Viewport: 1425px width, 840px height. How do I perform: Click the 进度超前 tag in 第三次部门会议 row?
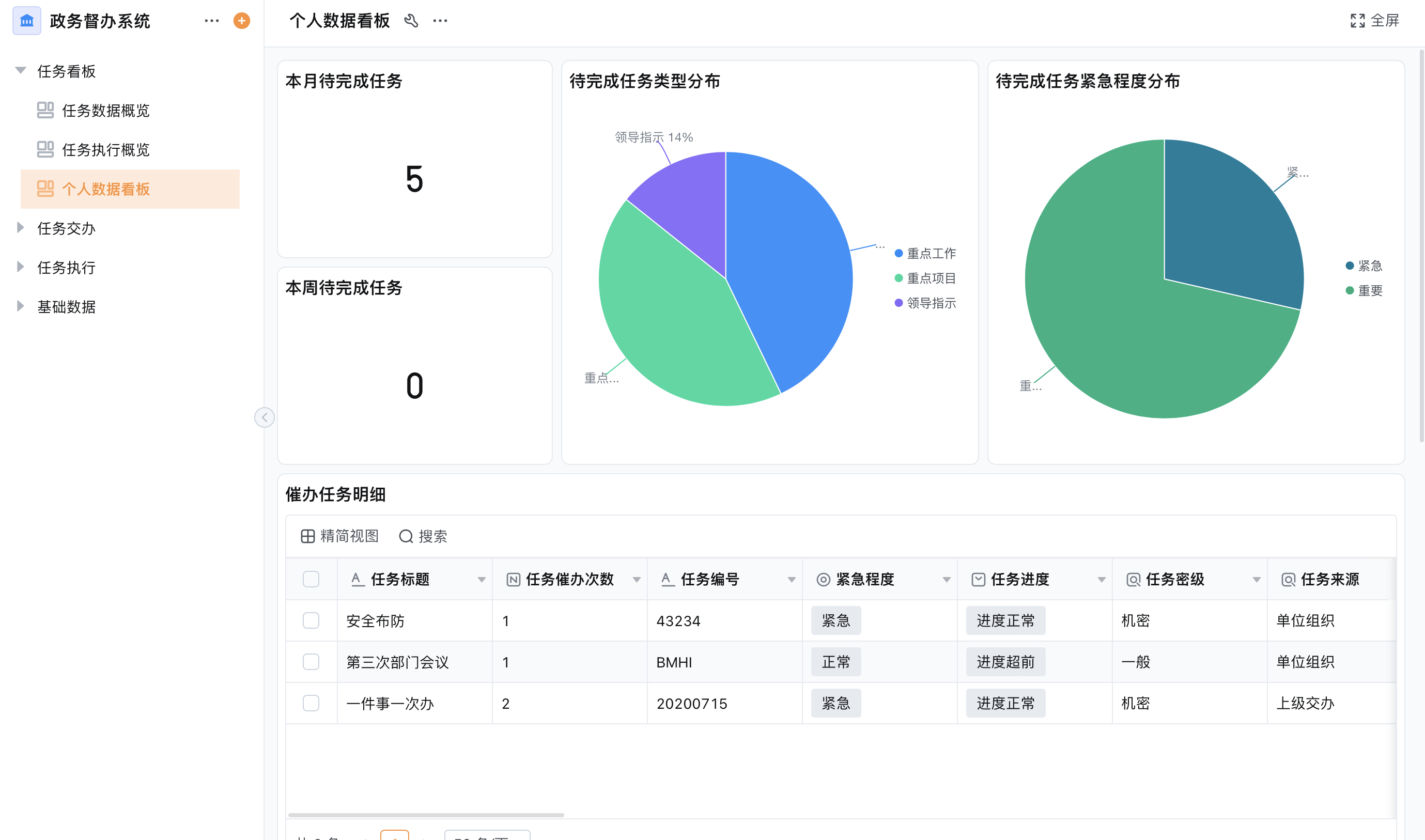[1005, 662]
